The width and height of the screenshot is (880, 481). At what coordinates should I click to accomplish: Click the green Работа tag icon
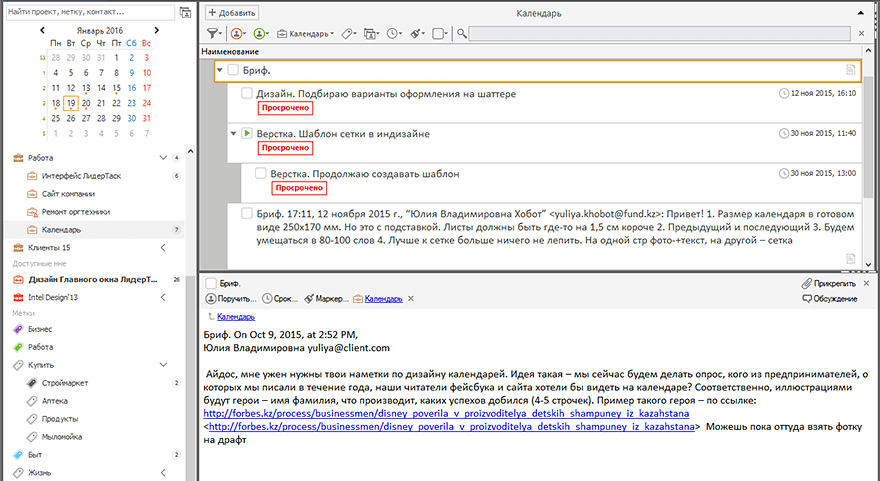click(x=18, y=347)
